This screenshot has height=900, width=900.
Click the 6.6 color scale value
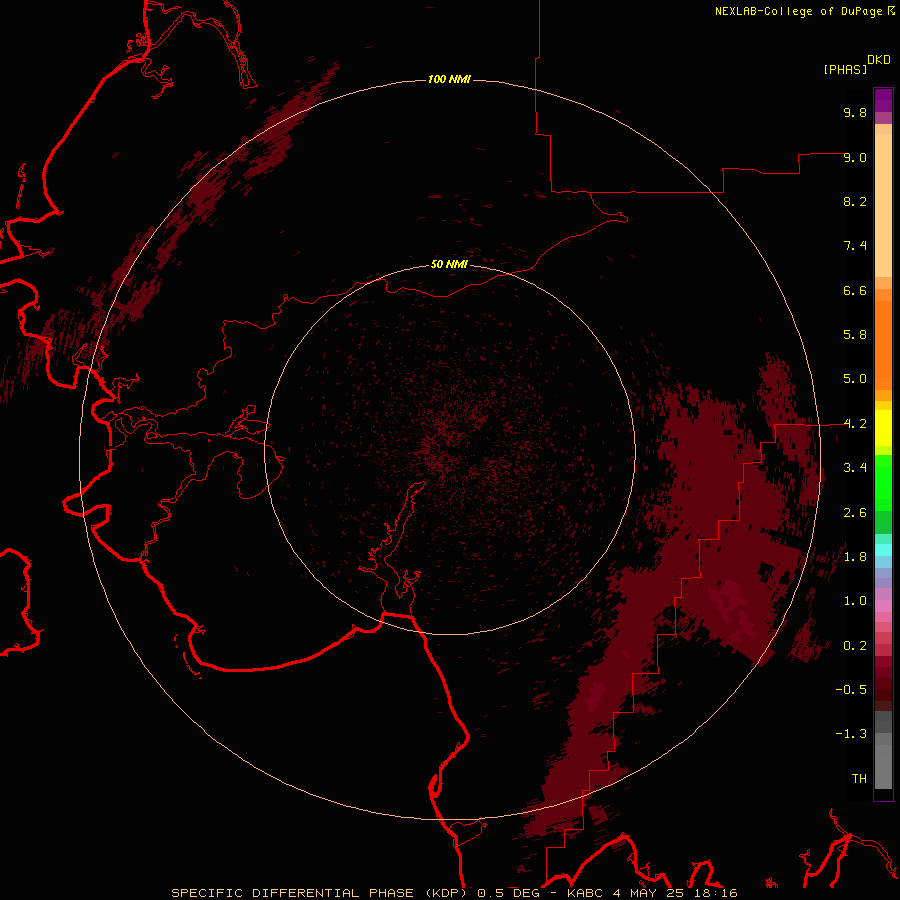(x=855, y=290)
